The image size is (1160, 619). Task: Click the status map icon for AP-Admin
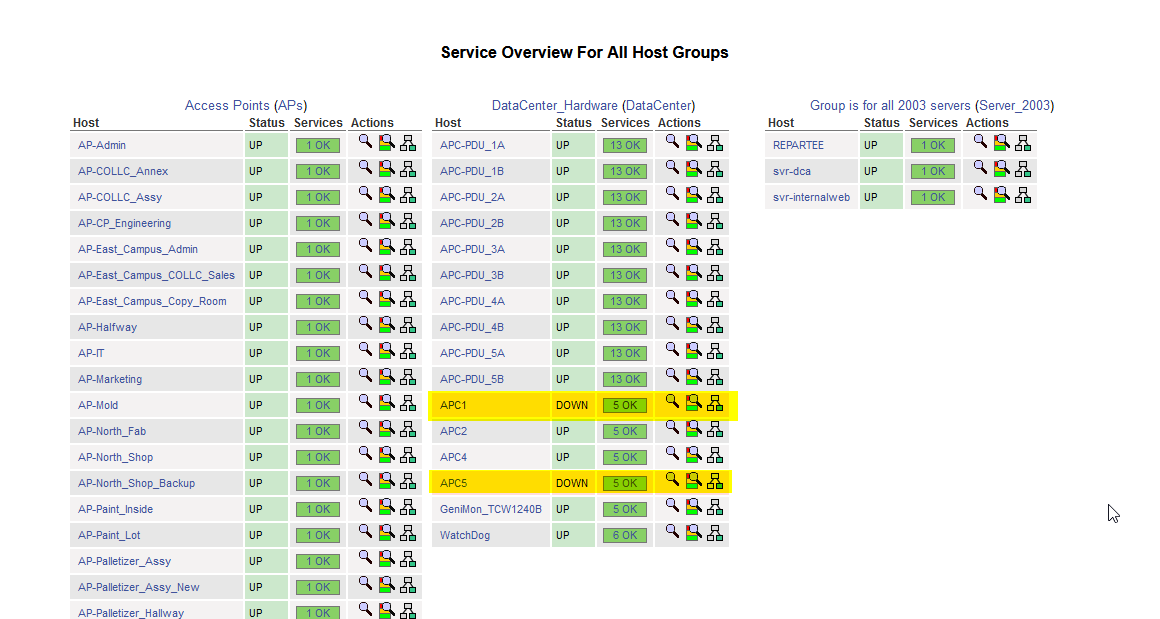tap(408, 143)
